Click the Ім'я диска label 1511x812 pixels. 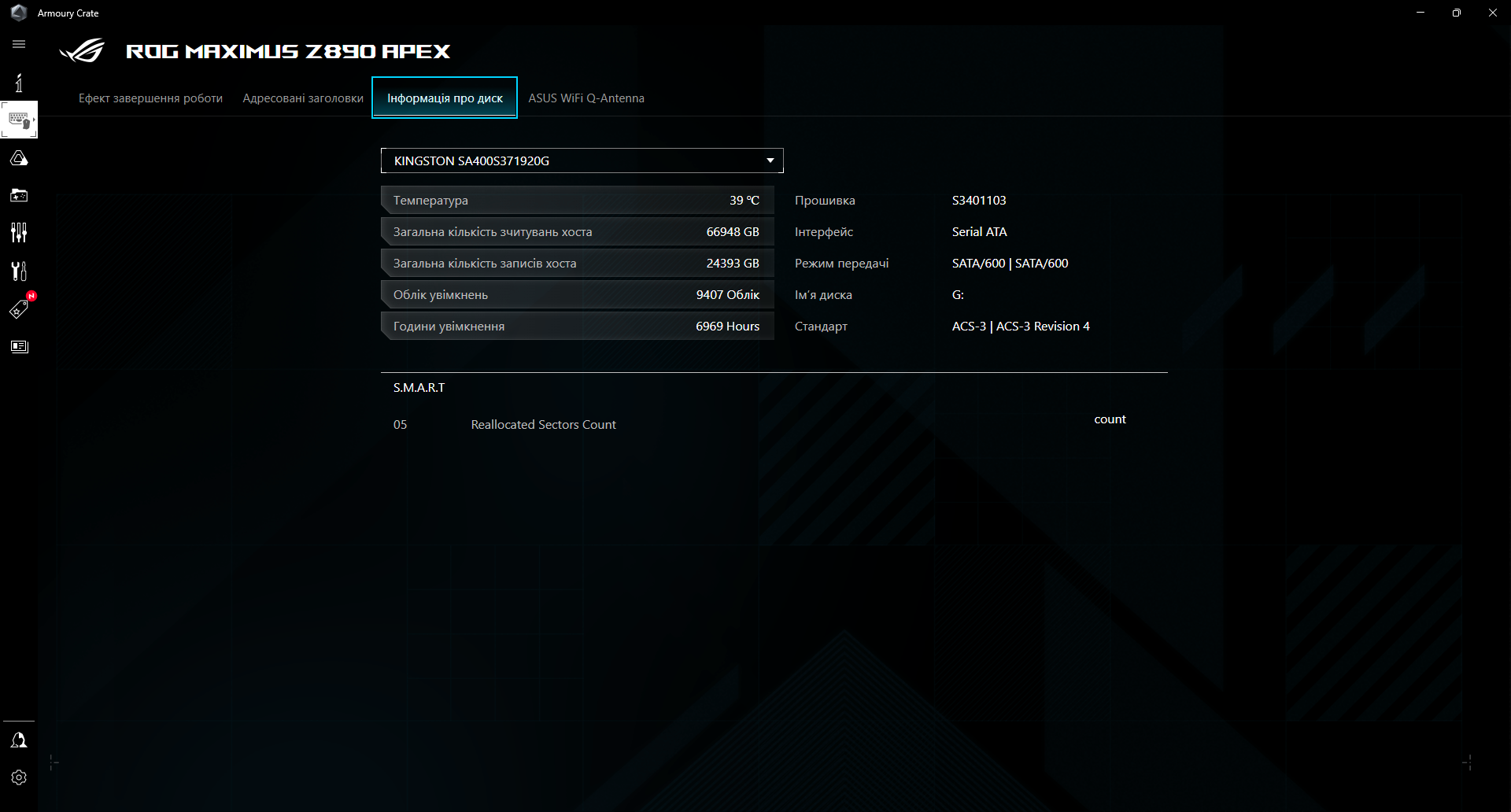(823, 295)
